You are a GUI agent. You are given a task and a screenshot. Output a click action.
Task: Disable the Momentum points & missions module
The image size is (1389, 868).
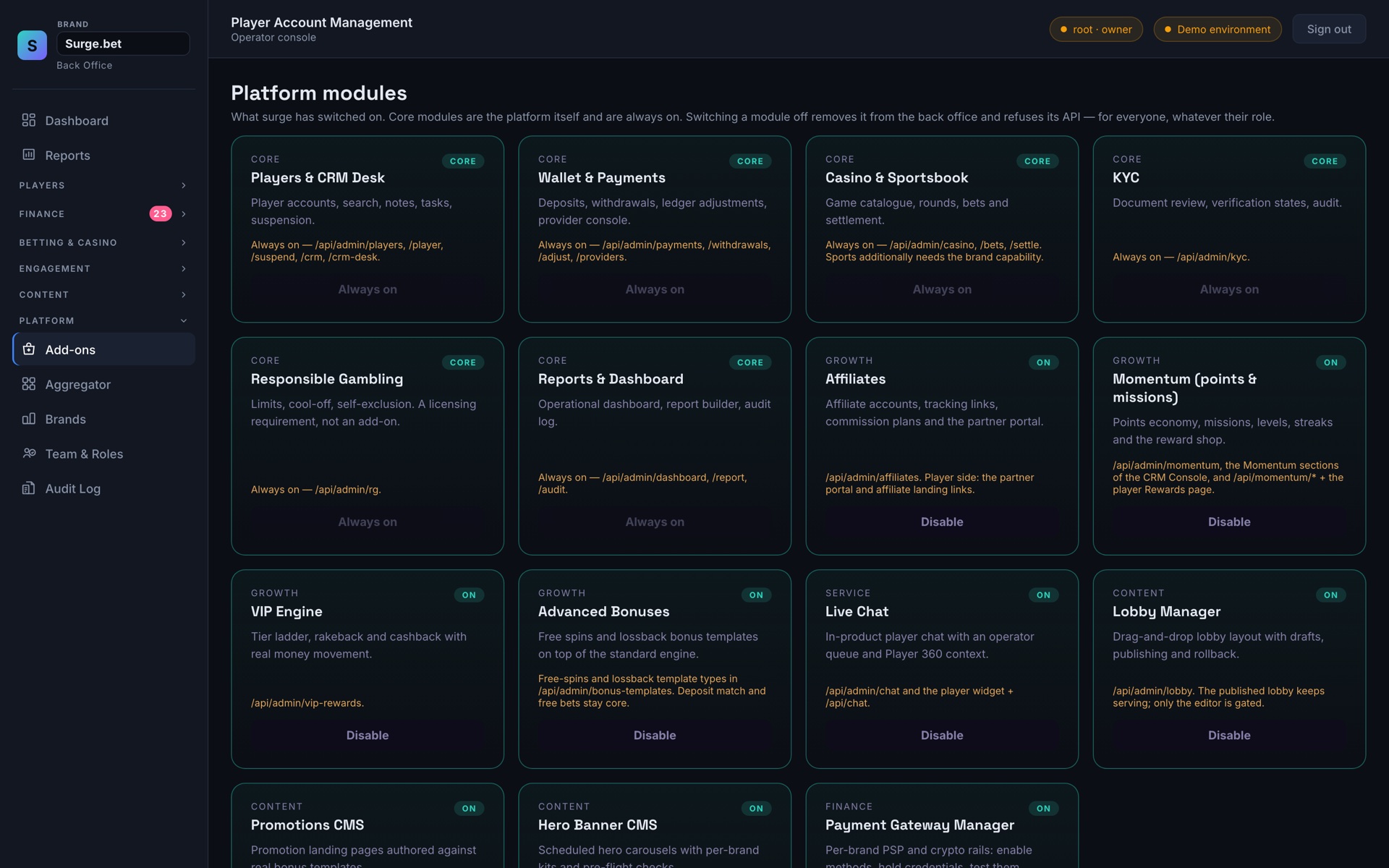click(1229, 522)
